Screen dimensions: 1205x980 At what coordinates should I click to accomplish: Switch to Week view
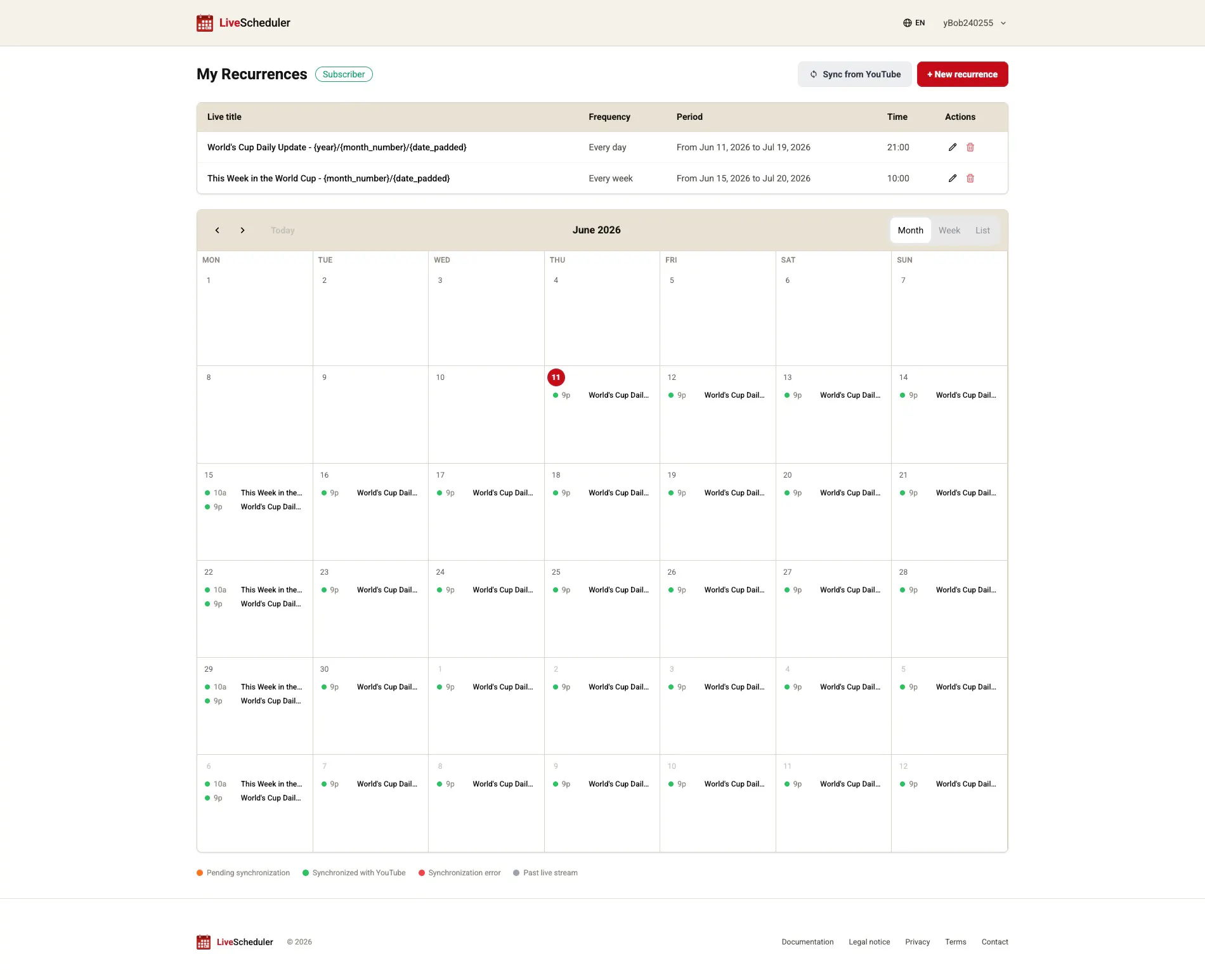point(949,230)
